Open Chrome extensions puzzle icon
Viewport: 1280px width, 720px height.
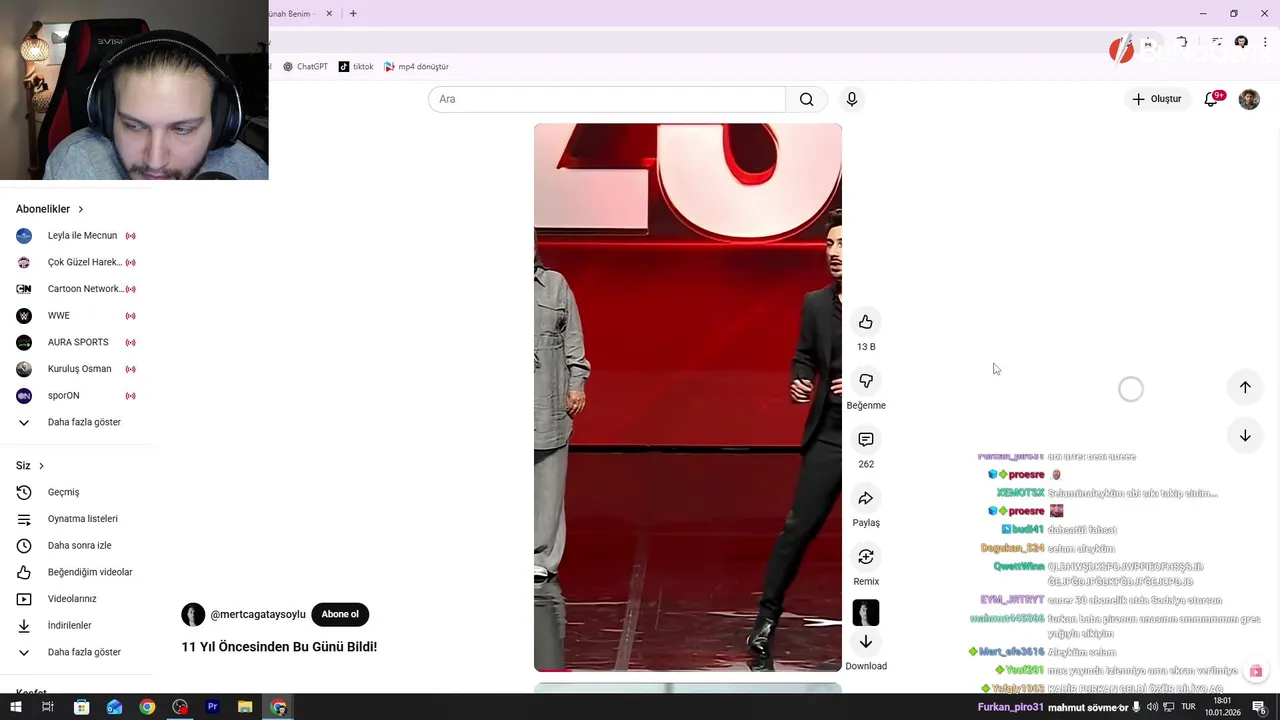(1181, 42)
